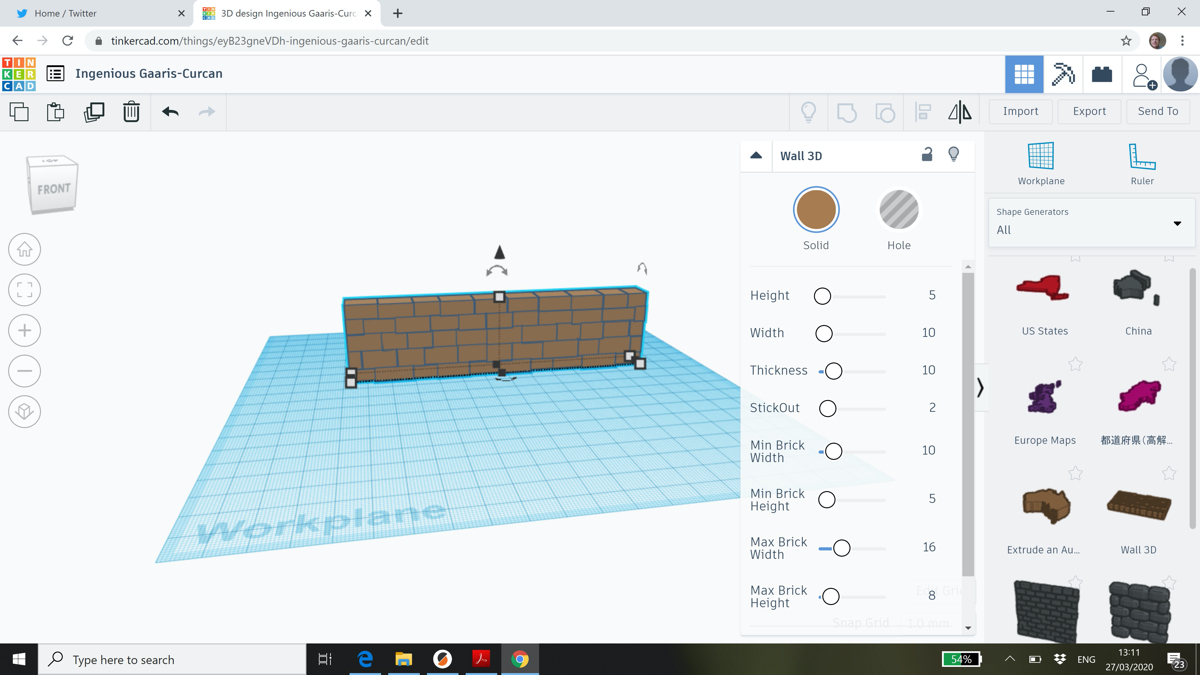Click the Duplicate and repeat icon

click(93, 112)
